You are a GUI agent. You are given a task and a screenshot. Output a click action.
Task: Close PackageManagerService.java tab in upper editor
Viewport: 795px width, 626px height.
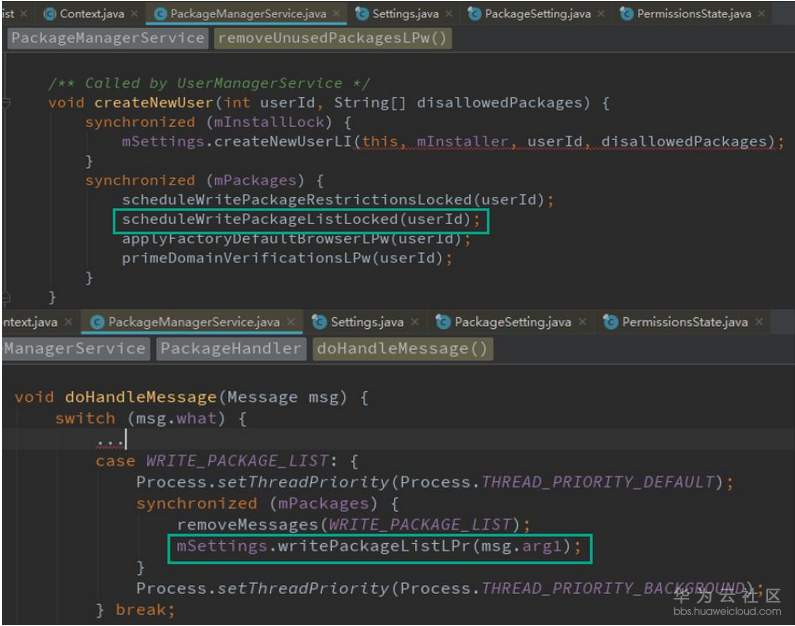(337, 14)
